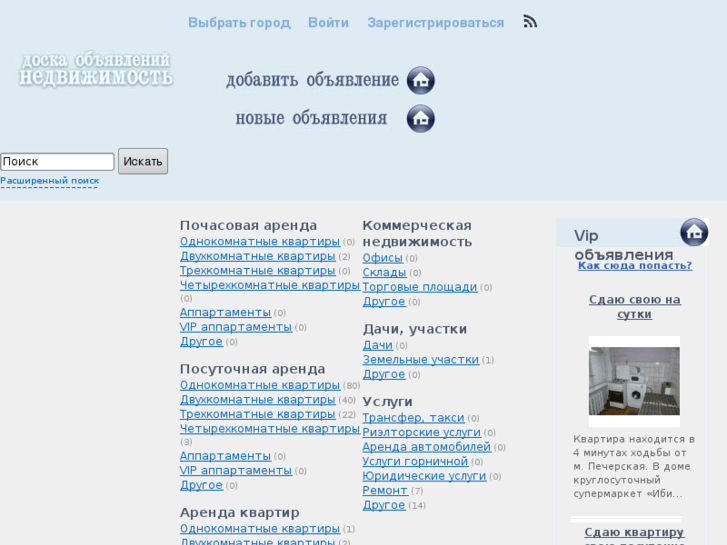Open VIP аппартаменты under Посуточная аренда
Image resolution: width=727 pixels, height=545 pixels.
pyautogui.click(x=236, y=471)
